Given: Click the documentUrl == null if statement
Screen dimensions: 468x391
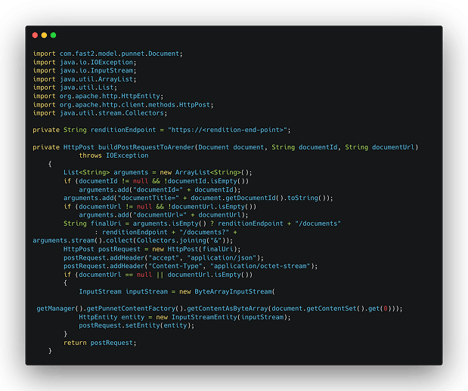Looking at the screenshot, I should coord(158,275).
